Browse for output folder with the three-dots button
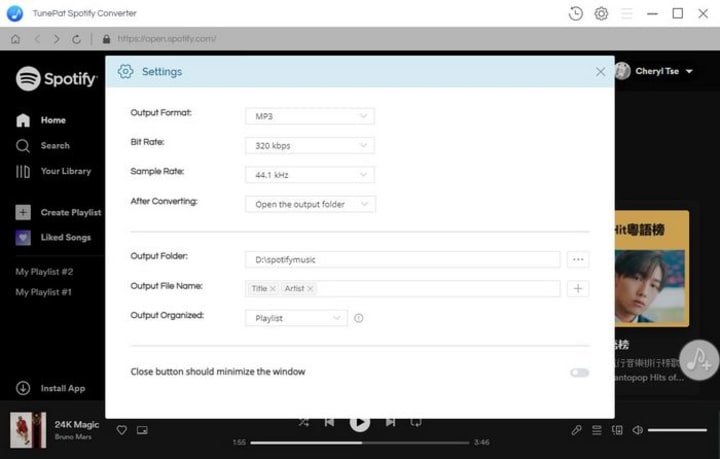Screen dimensions: 720x459 pos(578,259)
